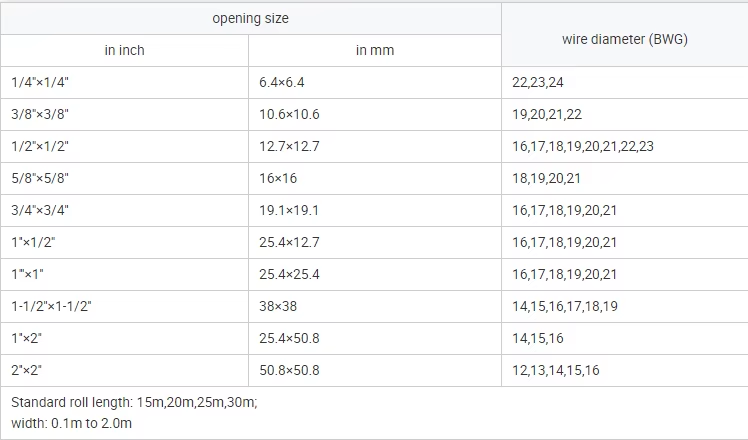Select the 10.6×10.6 mm cell

375,115
